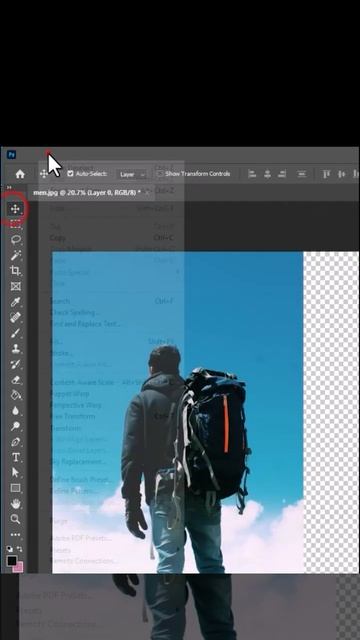Select the Eyedropper tool
Image resolution: width=360 pixels, height=640 pixels.
pyautogui.click(x=15, y=302)
